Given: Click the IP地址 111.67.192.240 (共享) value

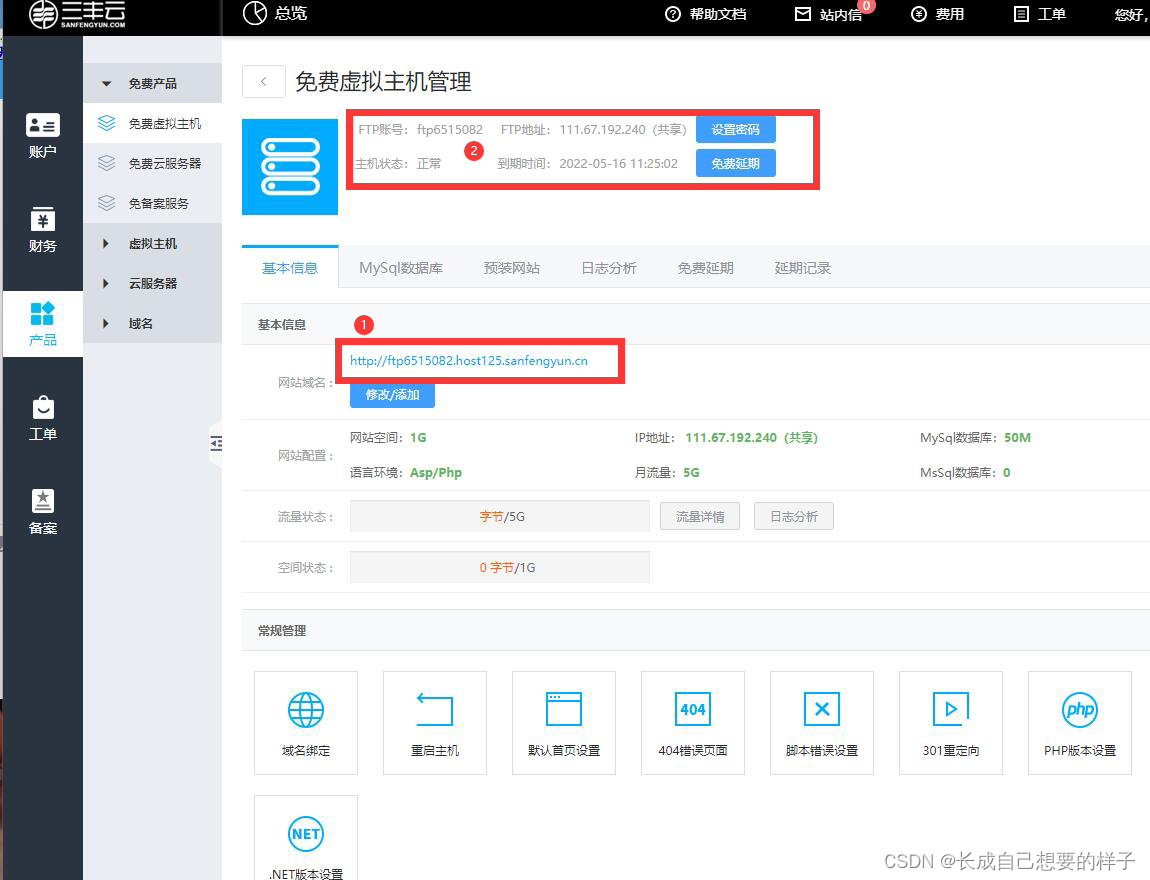Looking at the screenshot, I should tap(751, 437).
